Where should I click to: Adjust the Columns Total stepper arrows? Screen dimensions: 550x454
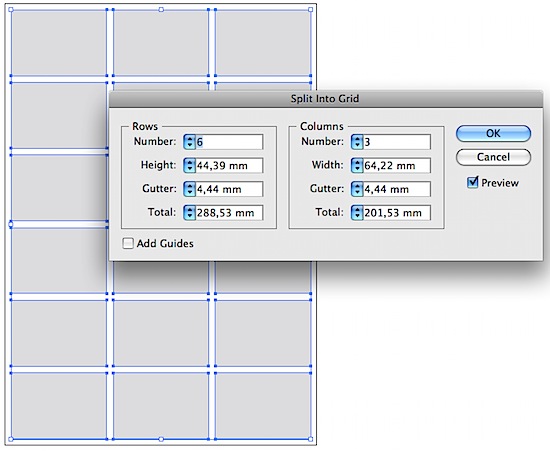pyautogui.click(x=357, y=213)
